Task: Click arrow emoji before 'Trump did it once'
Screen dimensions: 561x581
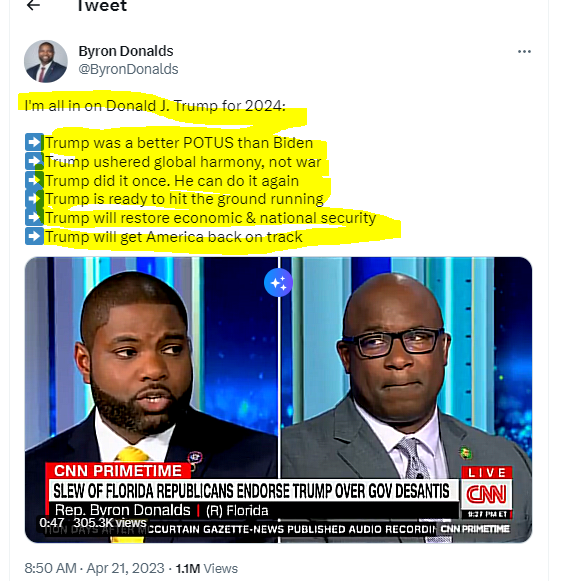Action: 34,180
